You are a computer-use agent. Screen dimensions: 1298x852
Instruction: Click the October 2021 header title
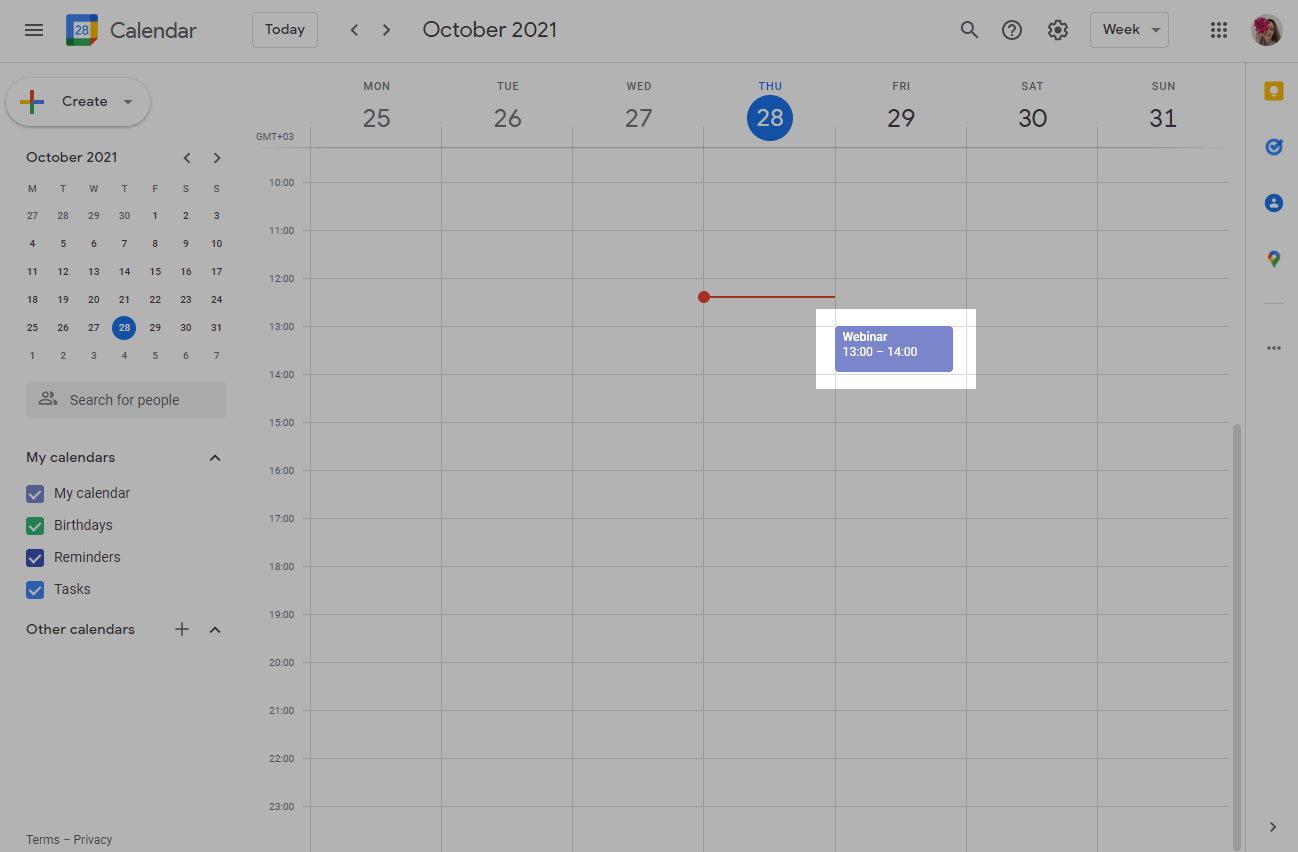click(x=490, y=30)
